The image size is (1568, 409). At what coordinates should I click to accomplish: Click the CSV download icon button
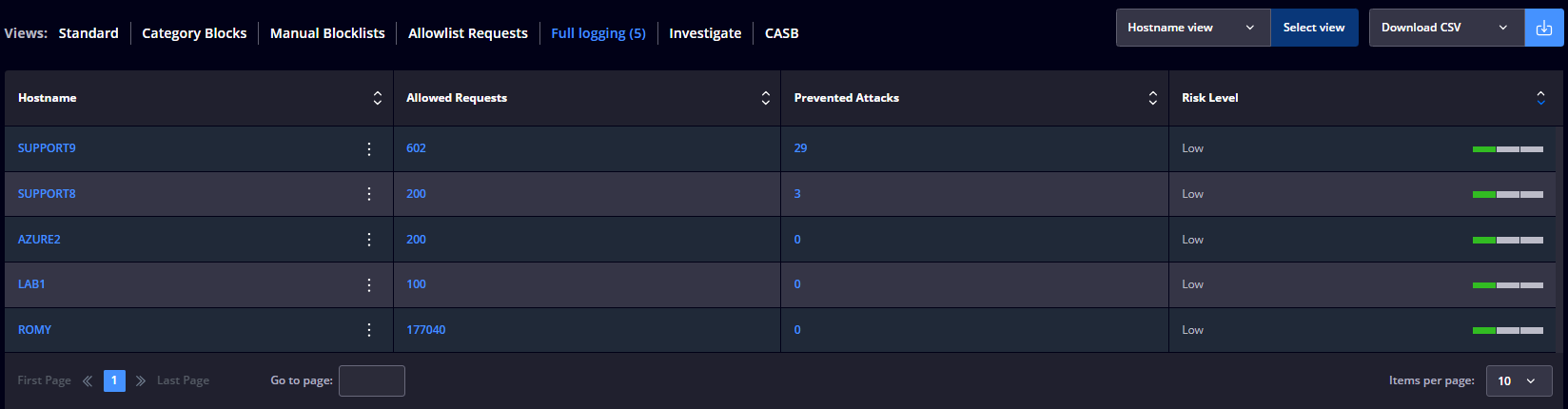pos(1544,28)
